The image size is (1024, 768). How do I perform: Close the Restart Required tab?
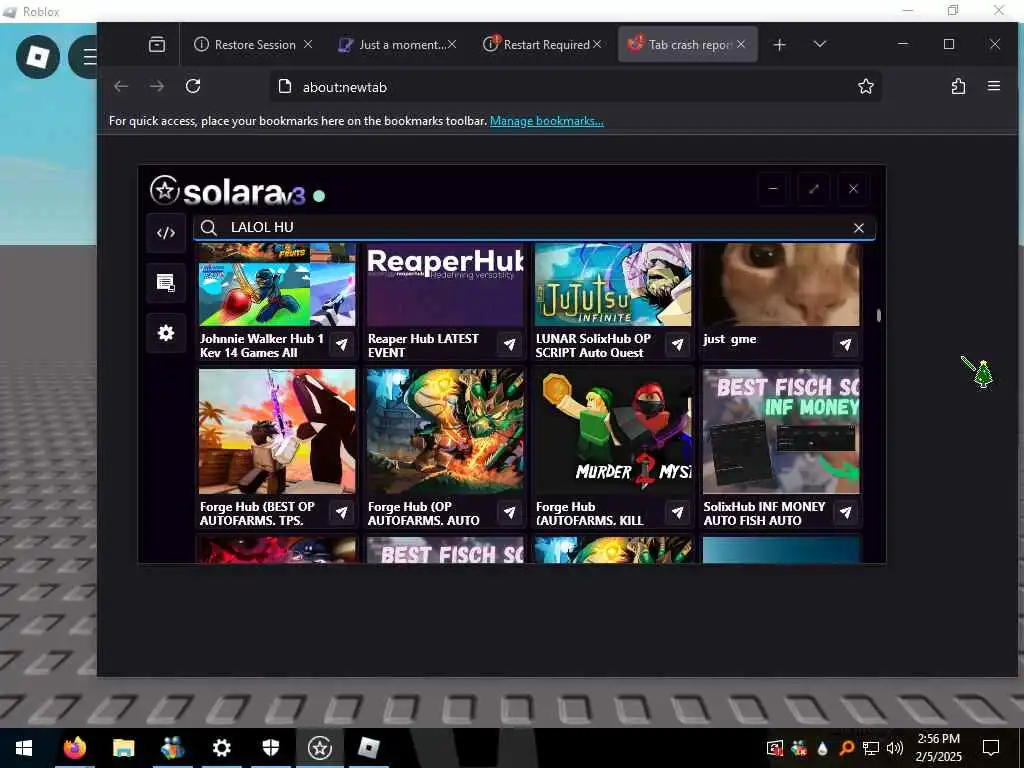point(596,44)
